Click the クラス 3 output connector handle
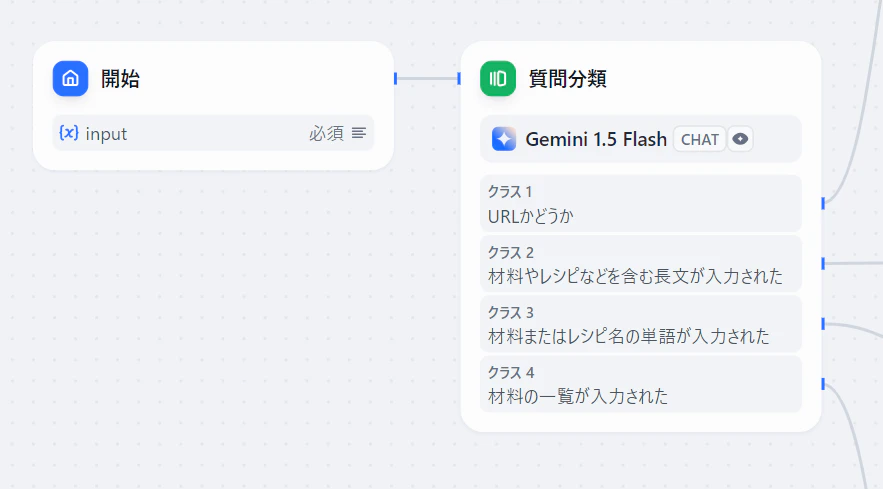Screen dimensions: 883x489 (823, 323)
